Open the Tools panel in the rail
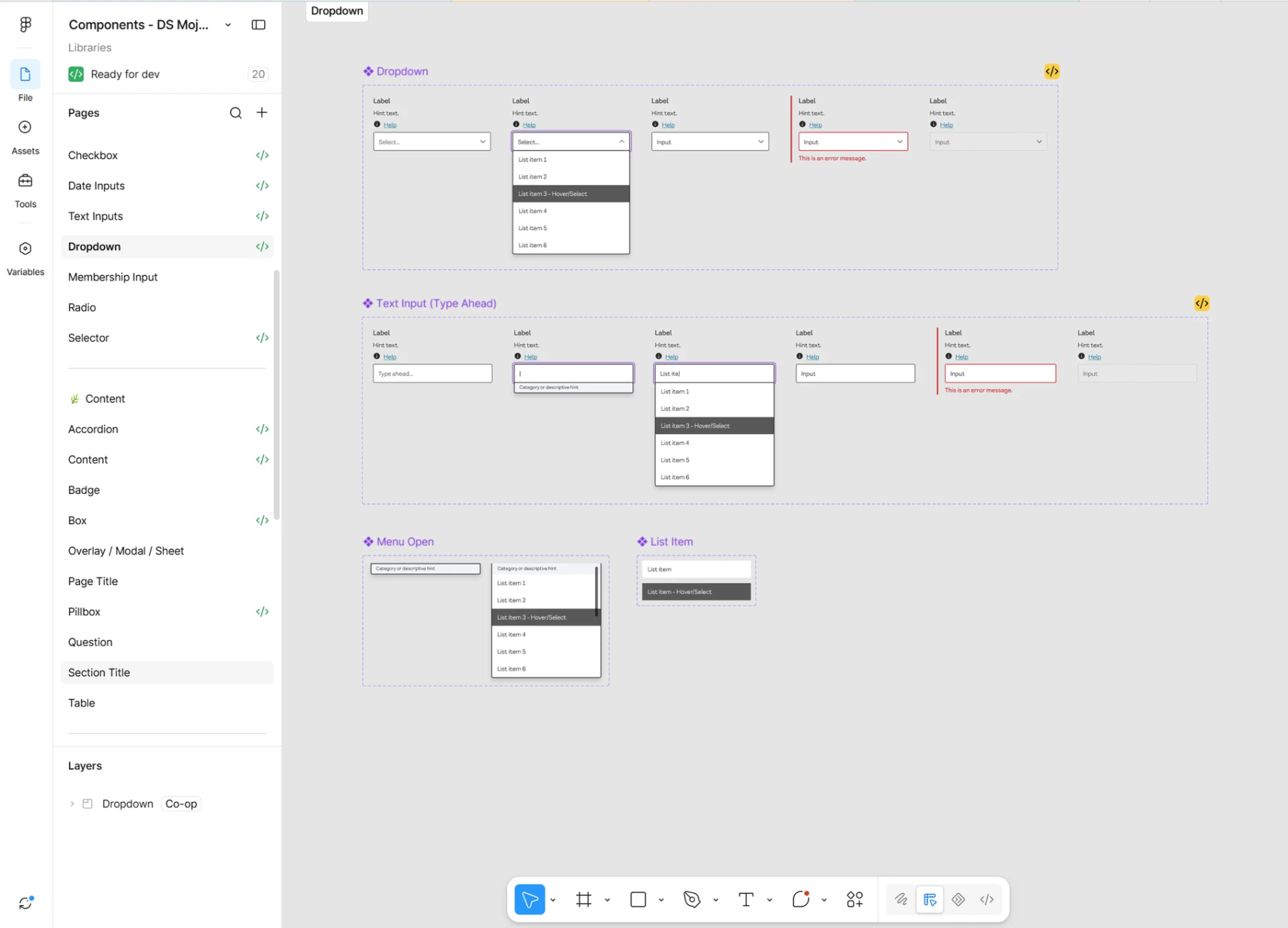1288x928 pixels. [x=25, y=191]
